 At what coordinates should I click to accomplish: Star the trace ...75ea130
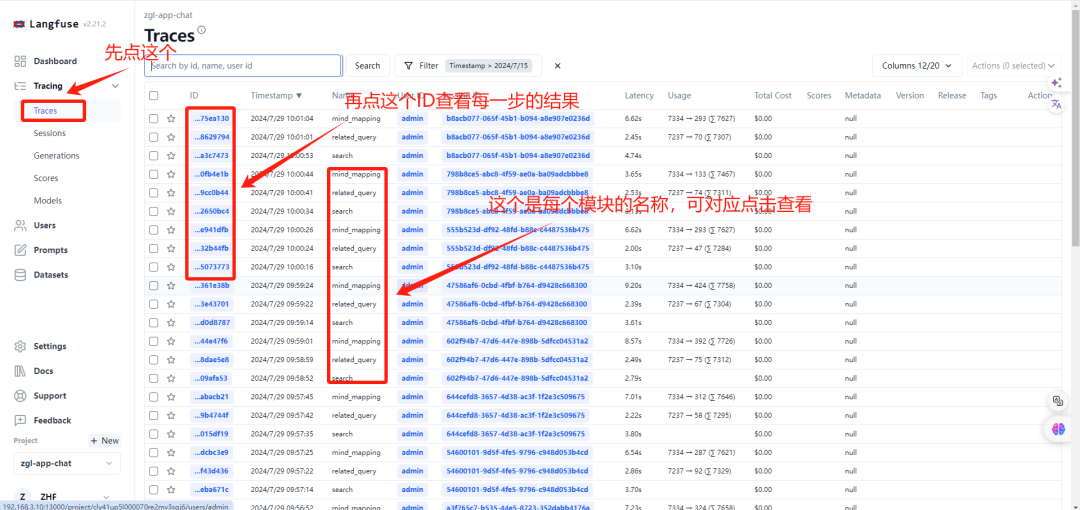[x=171, y=119]
